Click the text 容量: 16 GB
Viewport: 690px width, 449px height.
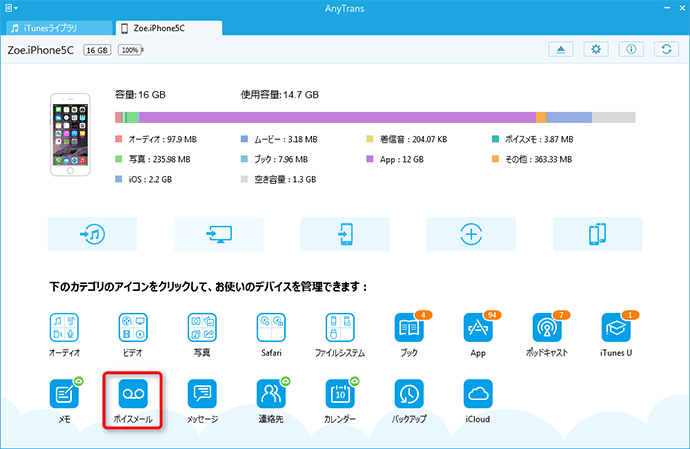pyautogui.click(x=140, y=95)
